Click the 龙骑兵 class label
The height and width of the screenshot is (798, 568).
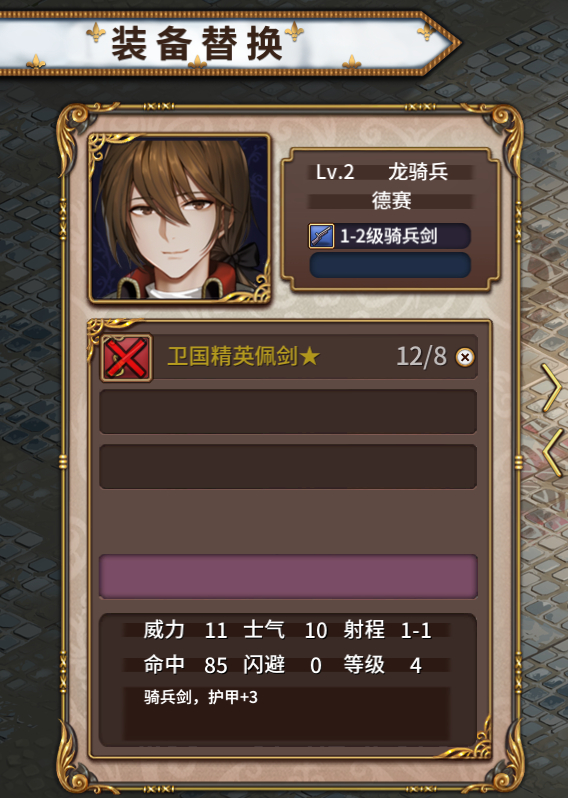click(x=418, y=172)
